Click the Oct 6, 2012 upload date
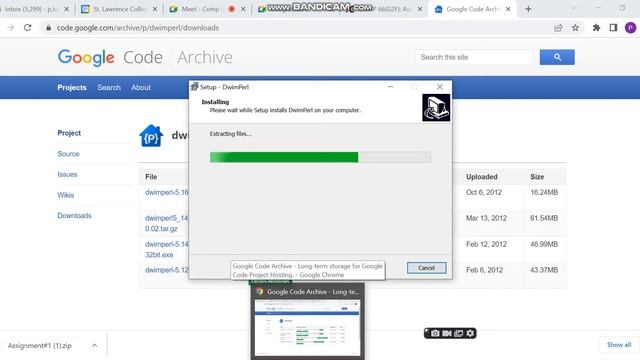Viewport: 640px width, 360px height. pyautogui.click(x=484, y=192)
